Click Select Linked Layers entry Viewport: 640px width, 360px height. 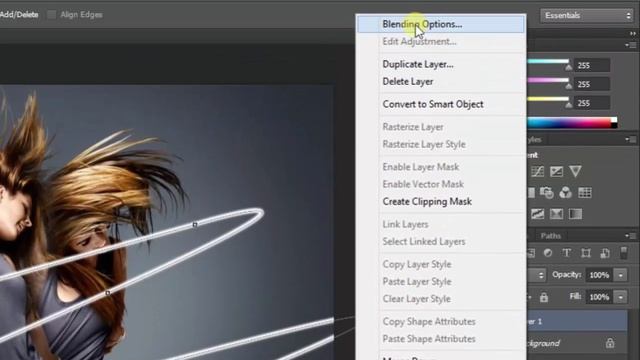pos(441,241)
